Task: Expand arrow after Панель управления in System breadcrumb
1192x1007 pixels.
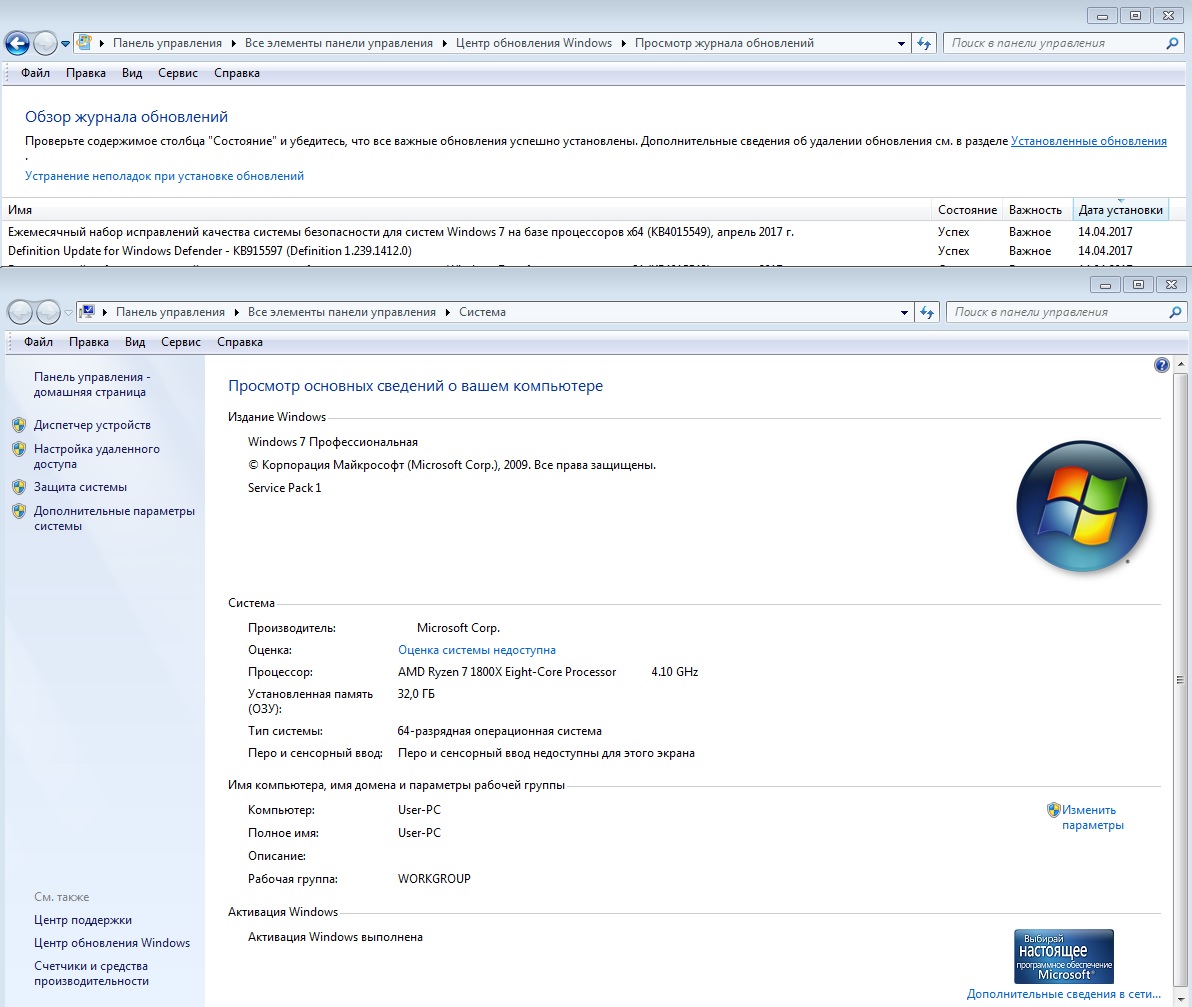Action: coord(236,312)
